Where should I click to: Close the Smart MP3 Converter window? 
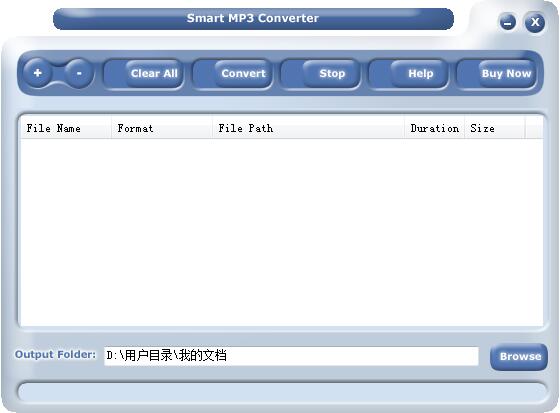click(x=535, y=22)
